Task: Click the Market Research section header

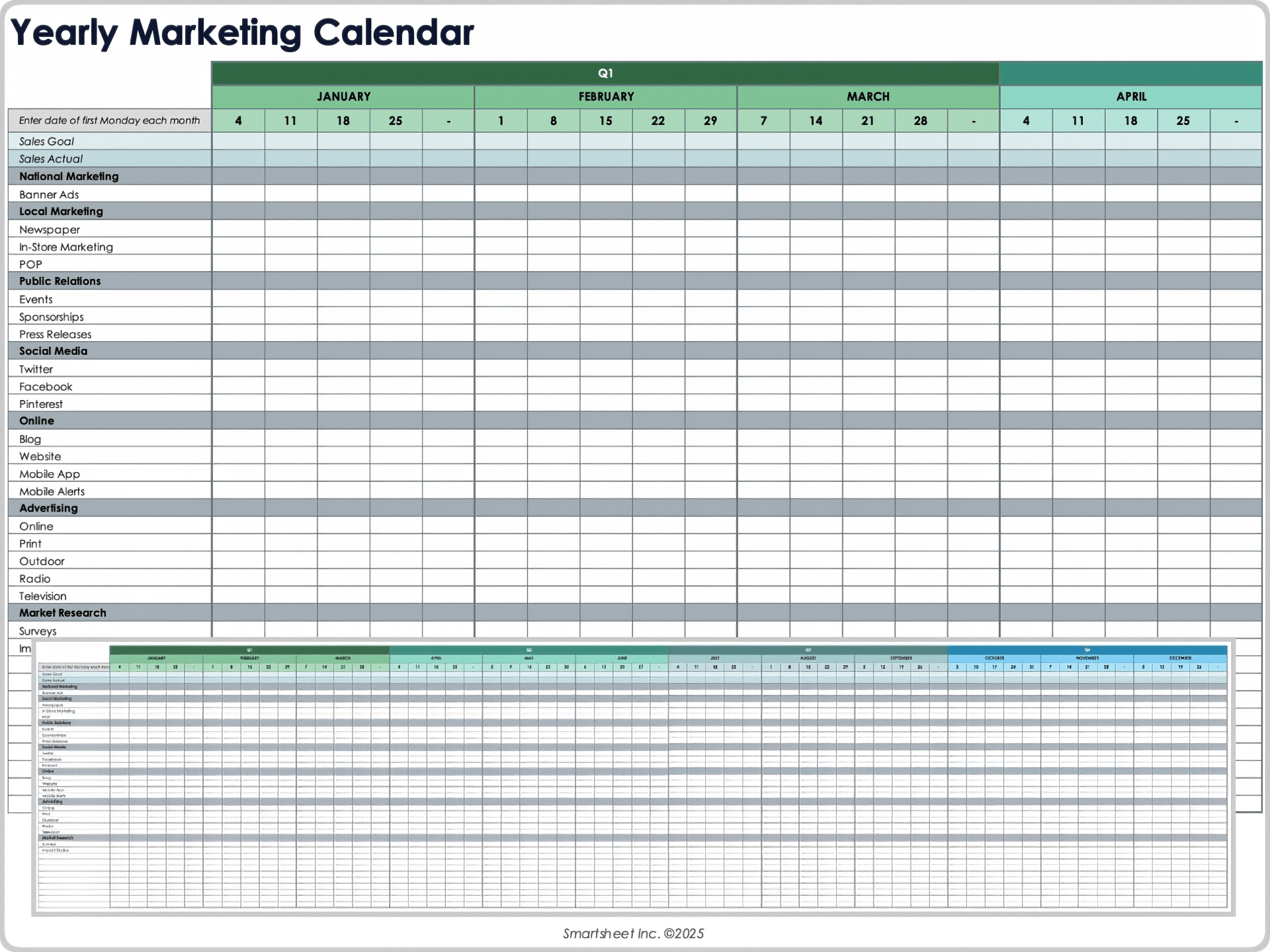Action: pyautogui.click(x=63, y=613)
